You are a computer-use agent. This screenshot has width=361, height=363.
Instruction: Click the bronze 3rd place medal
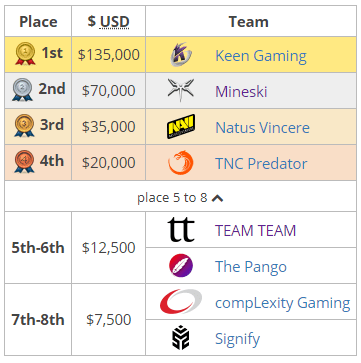click(24, 126)
